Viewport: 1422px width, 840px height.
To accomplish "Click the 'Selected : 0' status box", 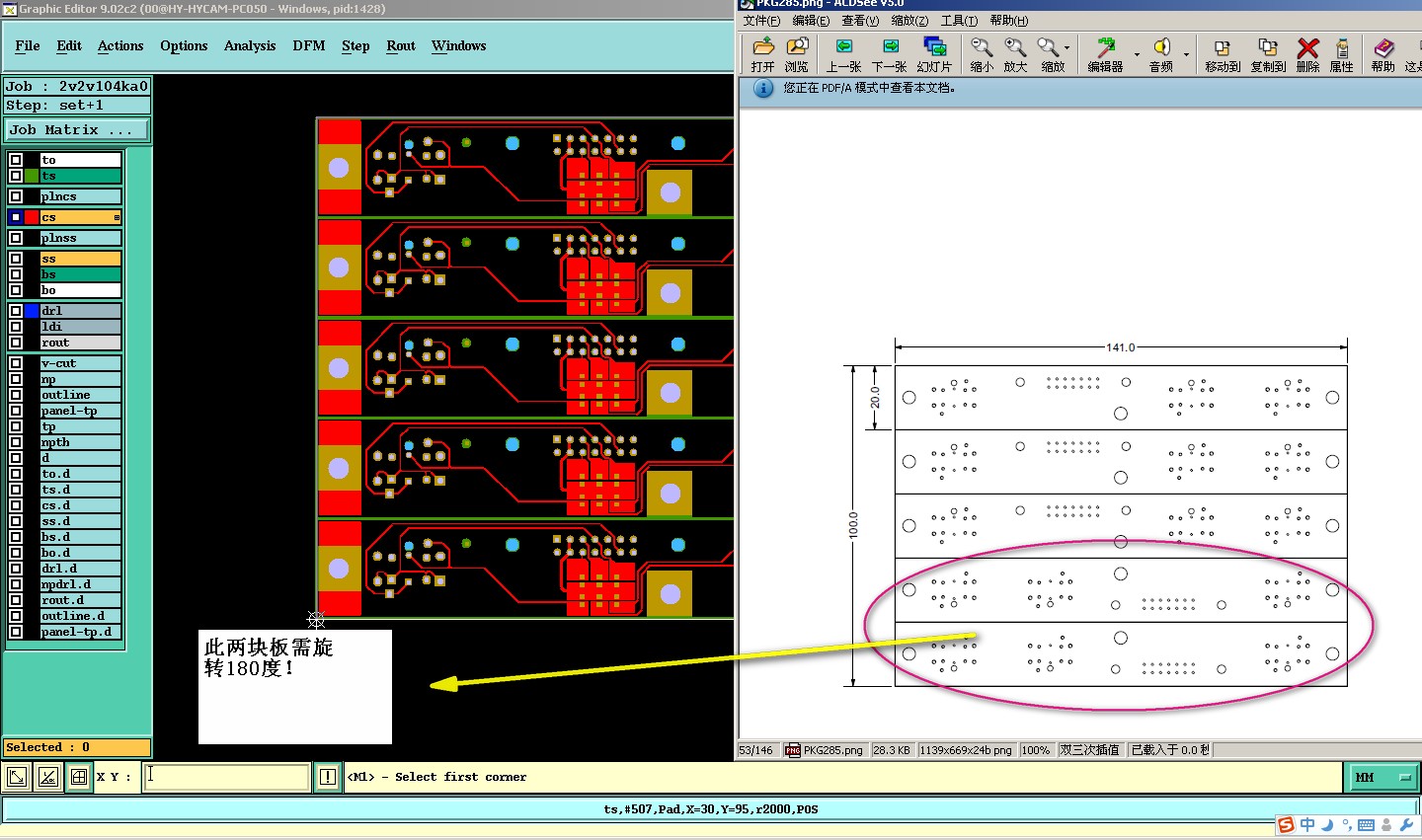I will pyautogui.click(x=77, y=747).
